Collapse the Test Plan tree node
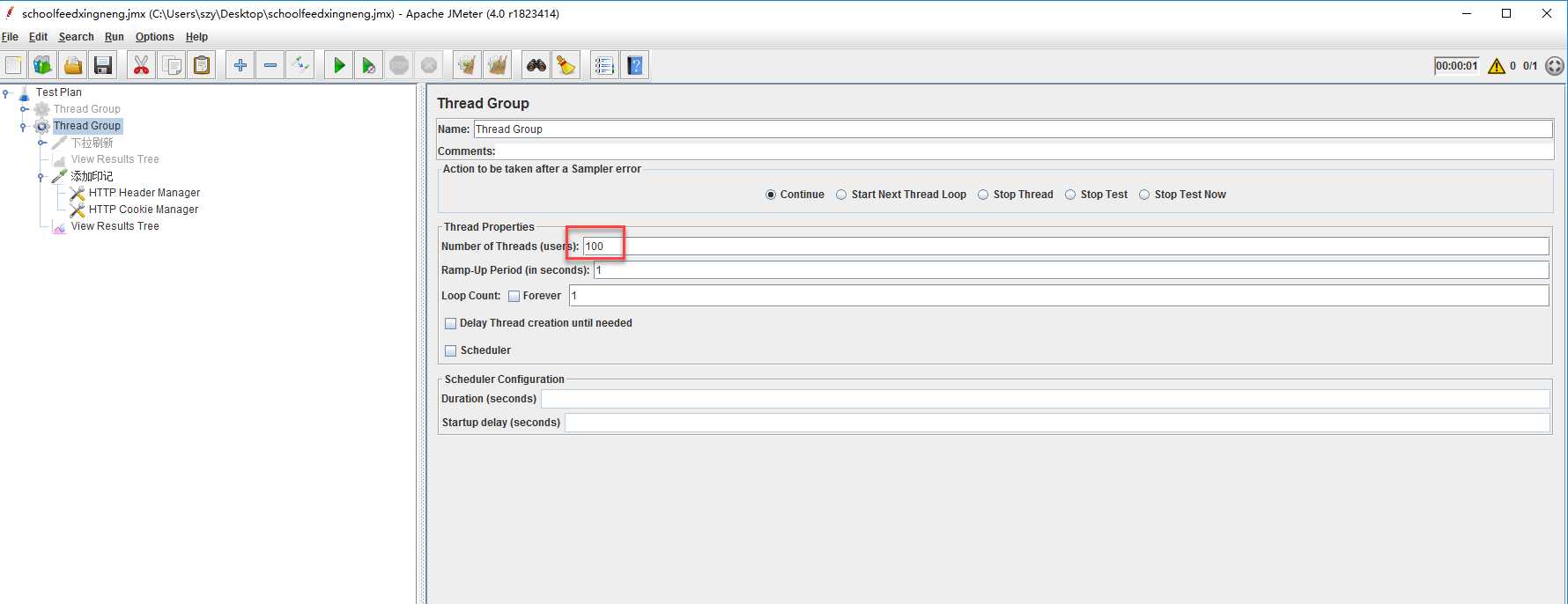 pos(6,92)
